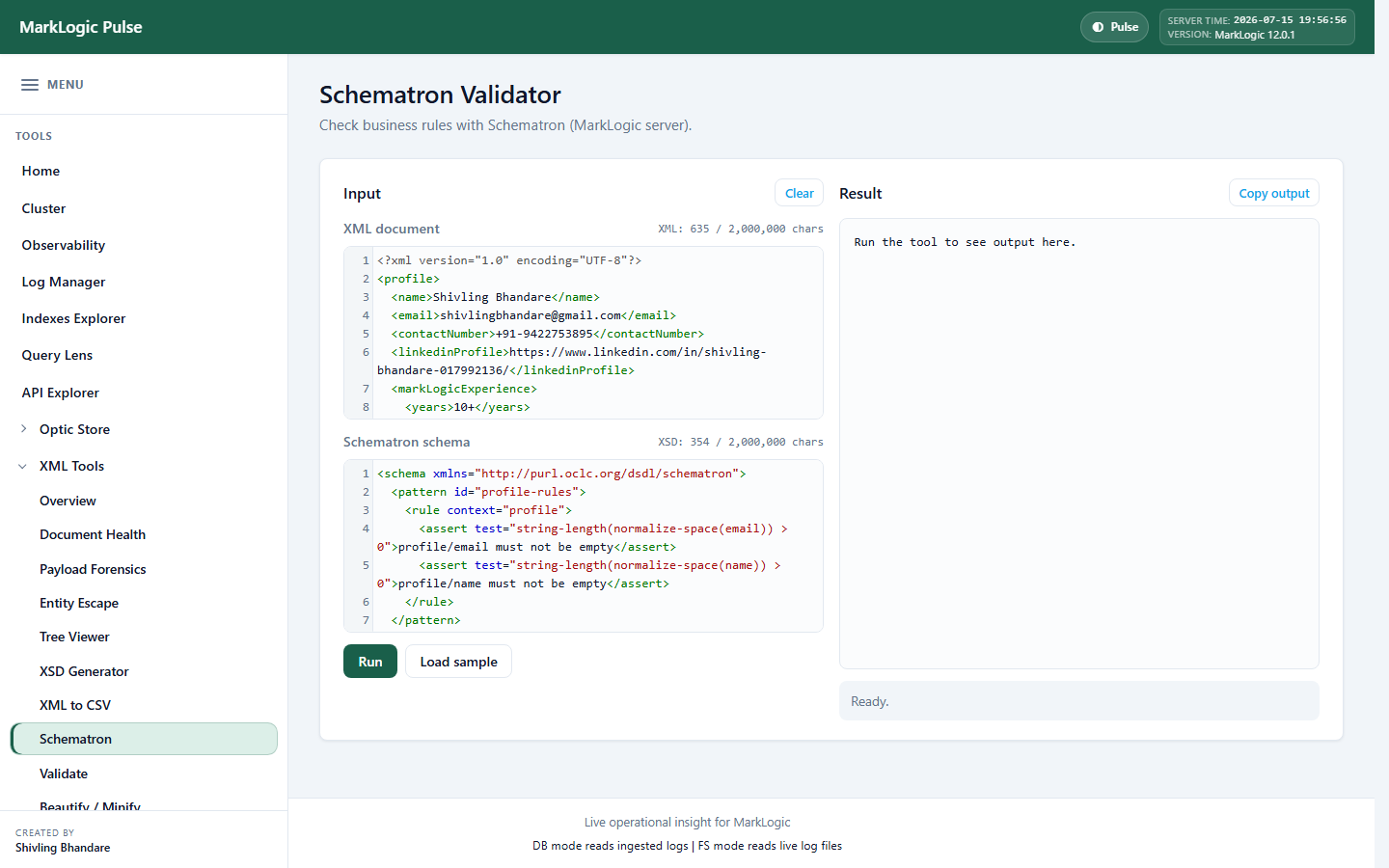Image resolution: width=1389 pixels, height=868 pixels.
Task: Copy the result output
Action: pos(1273,193)
